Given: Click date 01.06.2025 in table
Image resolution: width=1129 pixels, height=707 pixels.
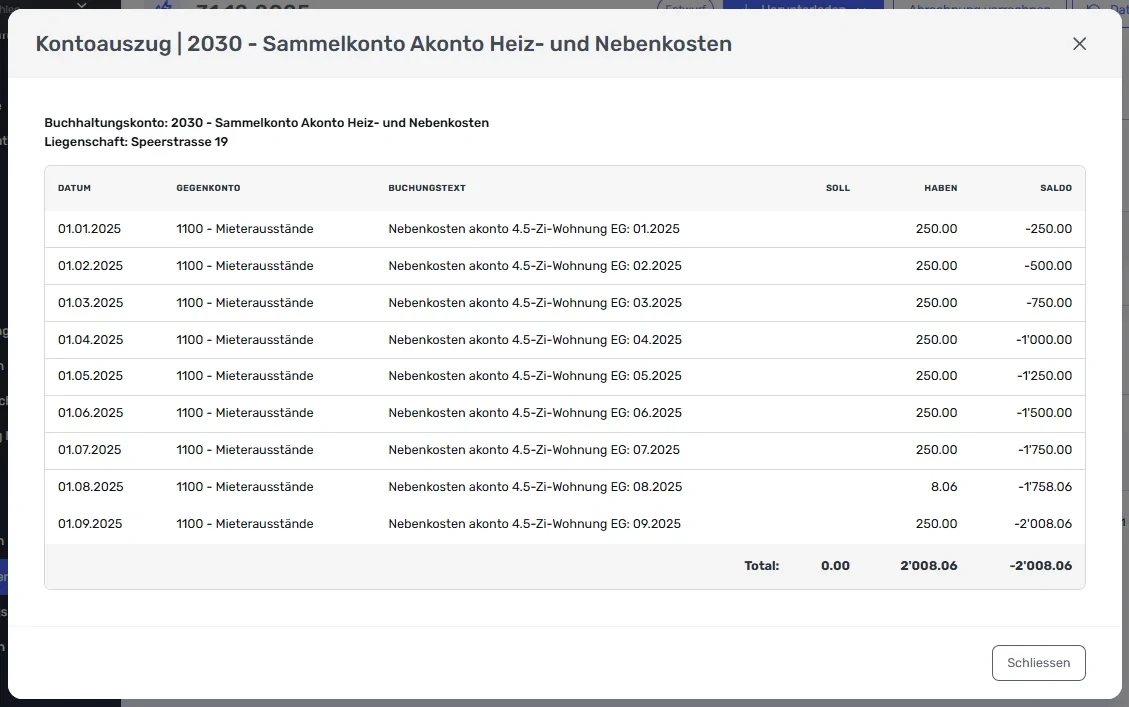Looking at the screenshot, I should [90, 413].
